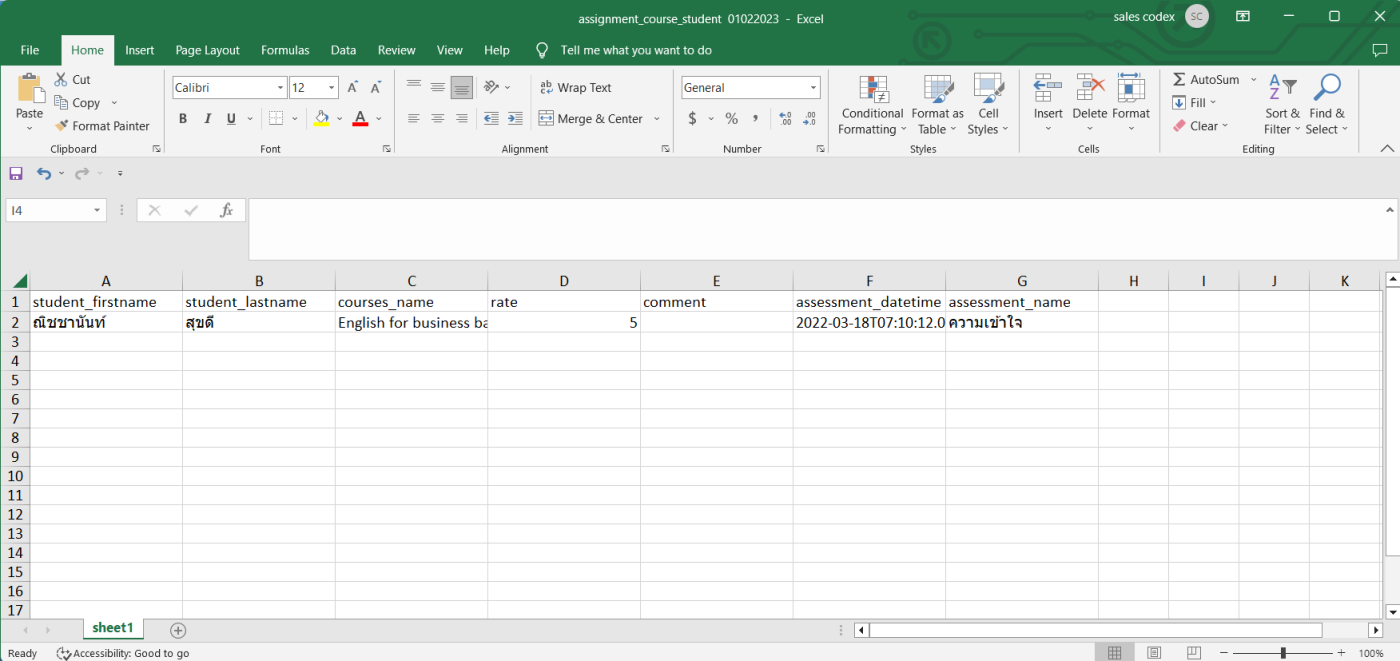
Task: Click the Merge & Center icon
Action: click(x=546, y=118)
